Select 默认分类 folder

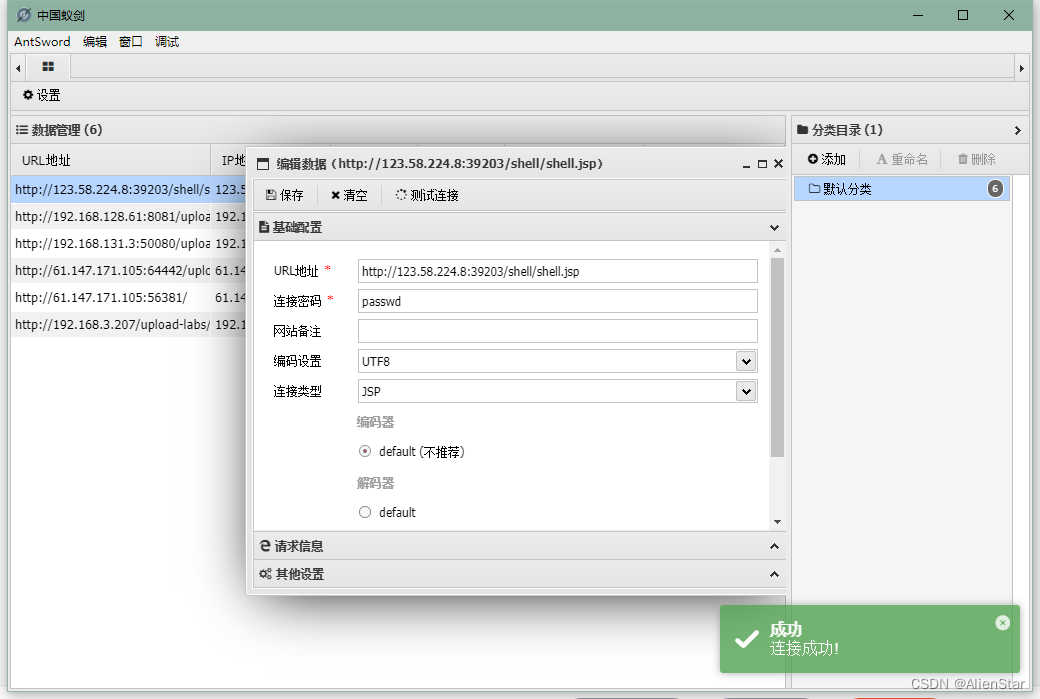(x=902, y=189)
